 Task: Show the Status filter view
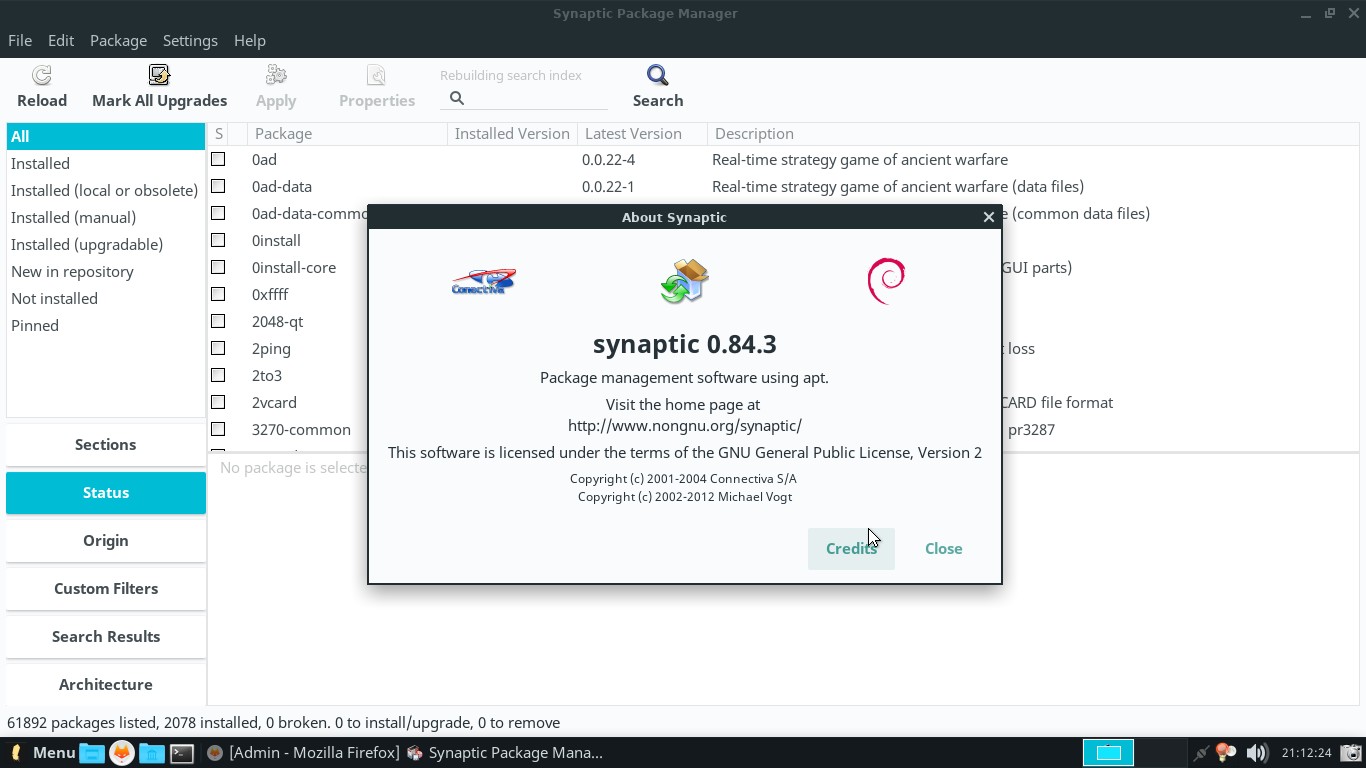pos(106,493)
